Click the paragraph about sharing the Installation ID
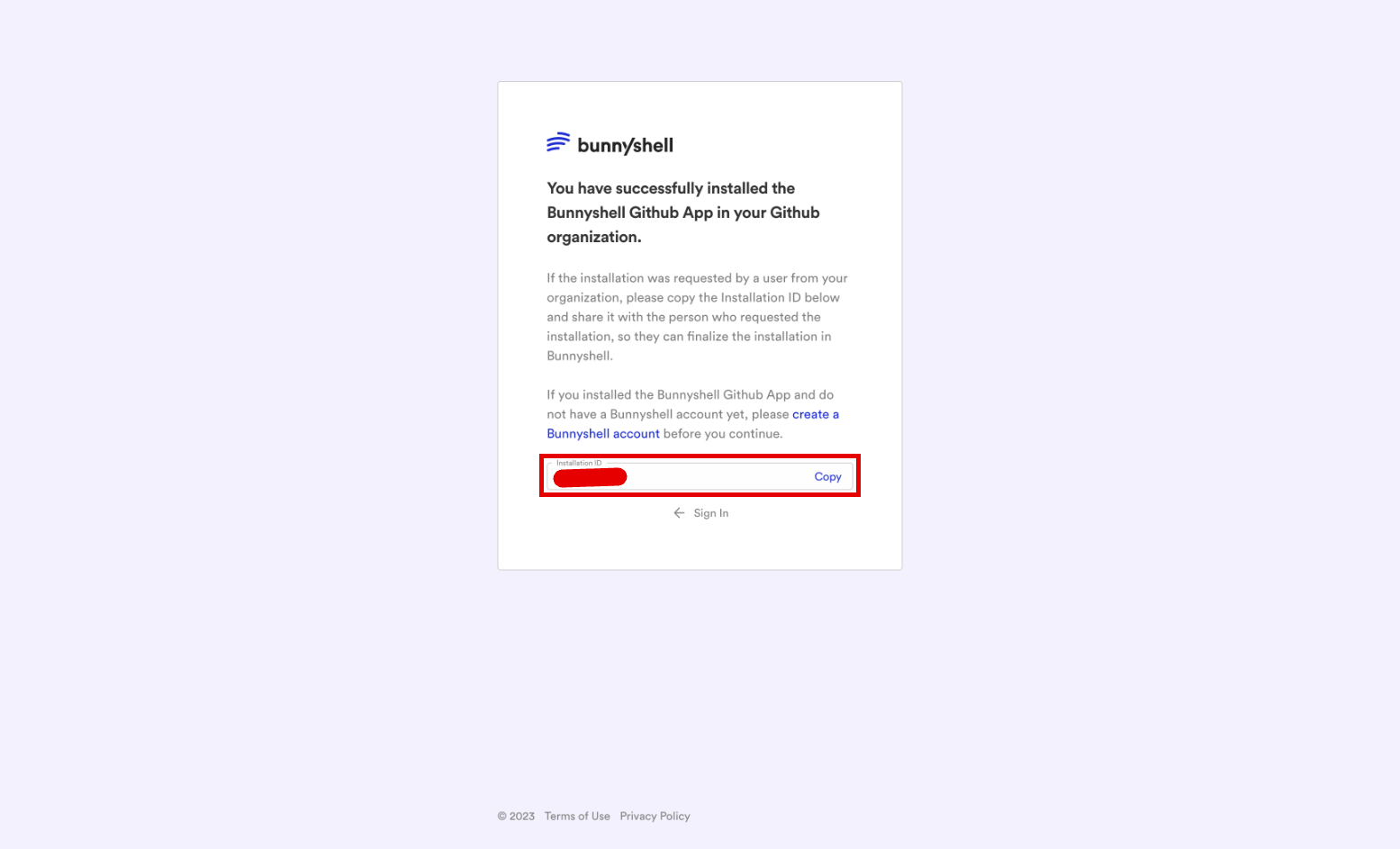1400x849 pixels. [x=697, y=317]
